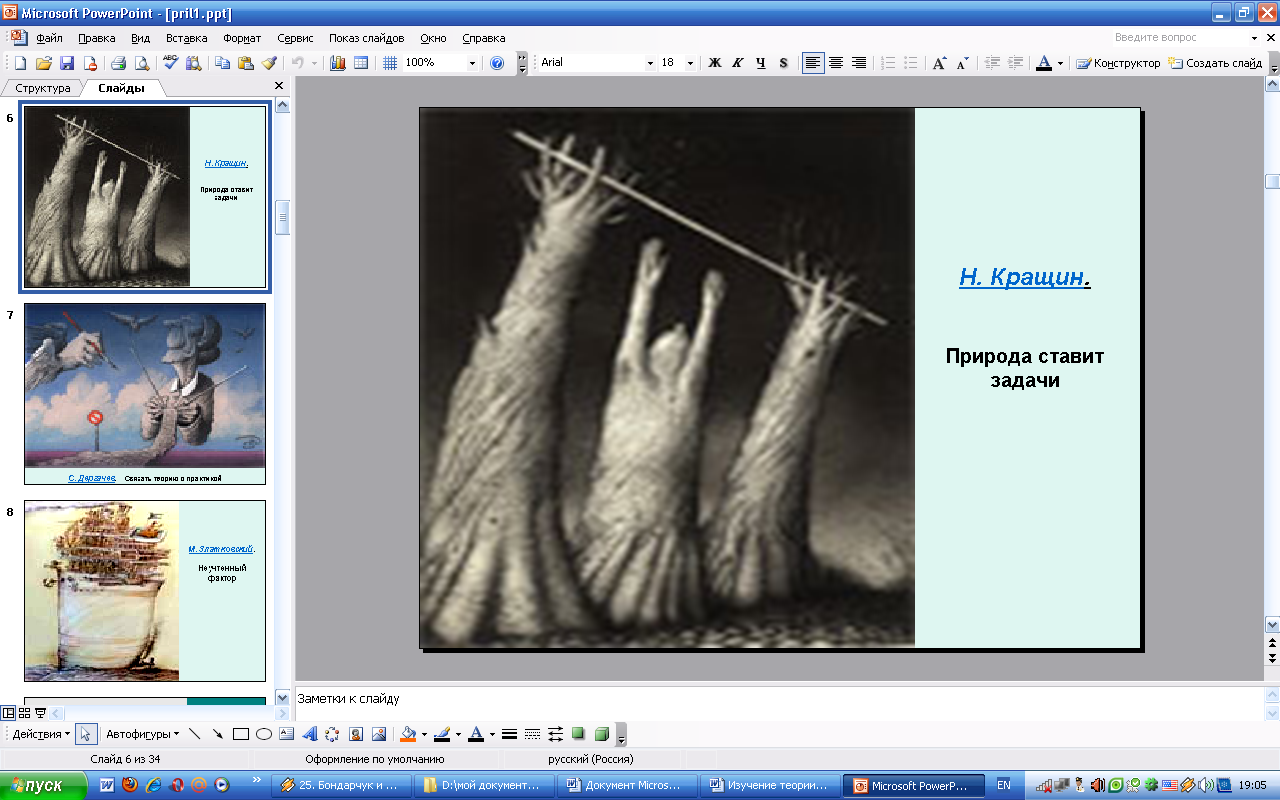Select the Arrow drawing tool

point(218,734)
